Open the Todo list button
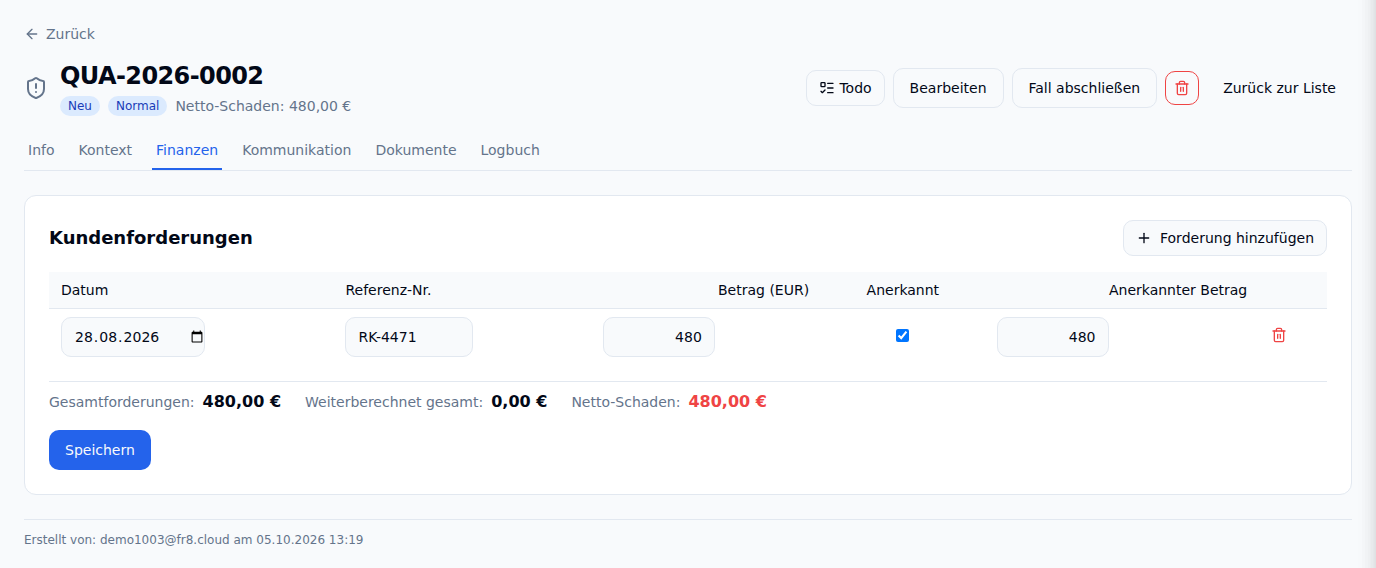This screenshot has width=1376, height=568. pos(845,88)
